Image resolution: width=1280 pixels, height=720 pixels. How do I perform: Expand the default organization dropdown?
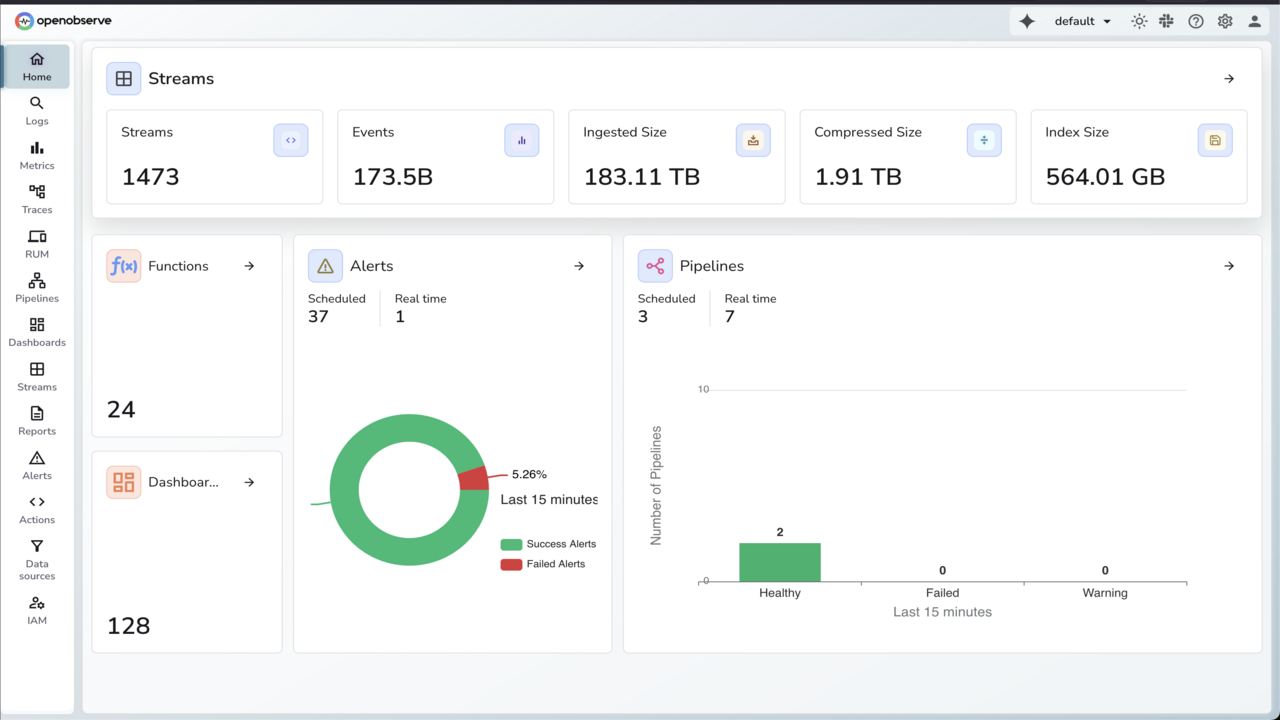pos(1083,21)
